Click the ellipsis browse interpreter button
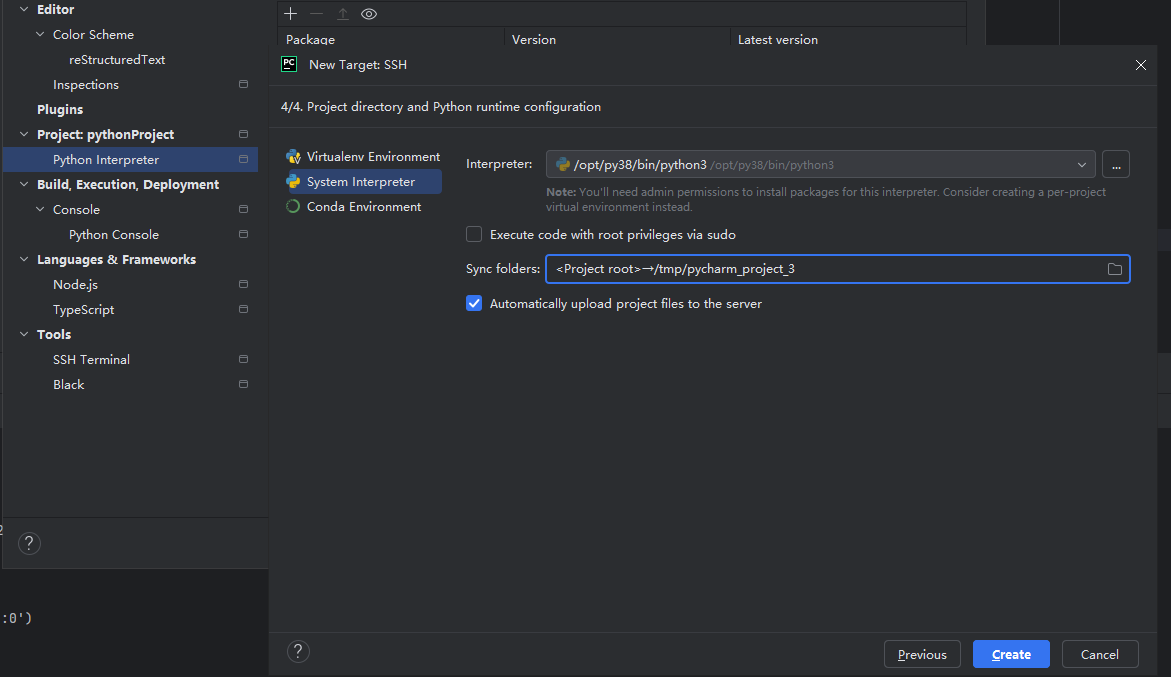 pos(1116,164)
